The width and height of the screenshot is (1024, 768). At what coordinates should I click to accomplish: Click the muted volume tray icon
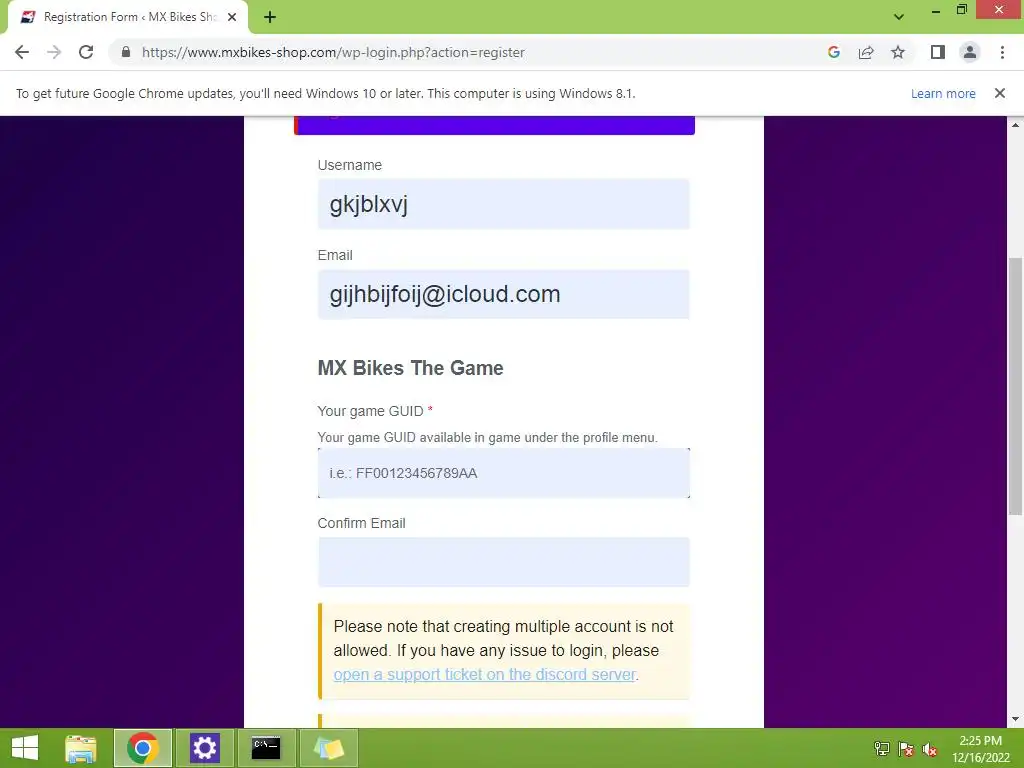(930, 748)
